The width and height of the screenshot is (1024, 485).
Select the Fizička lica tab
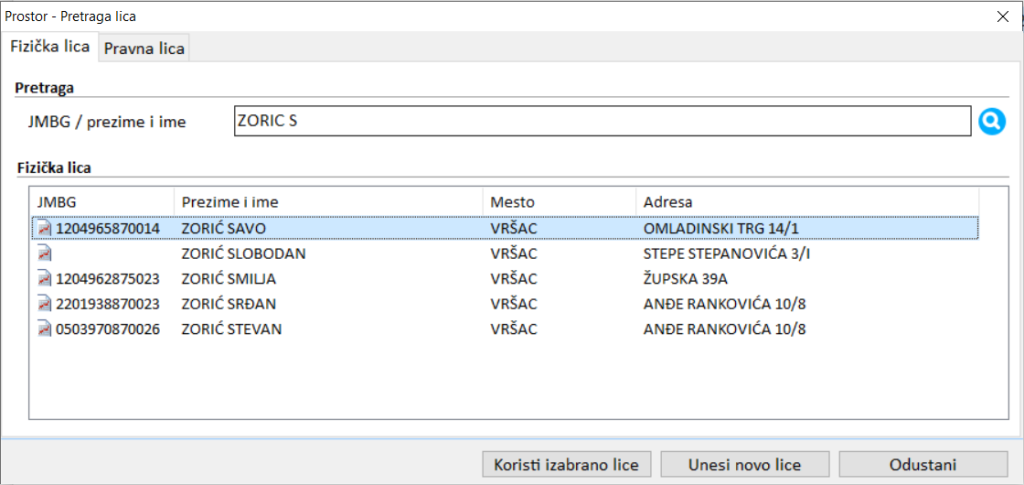(x=50, y=46)
